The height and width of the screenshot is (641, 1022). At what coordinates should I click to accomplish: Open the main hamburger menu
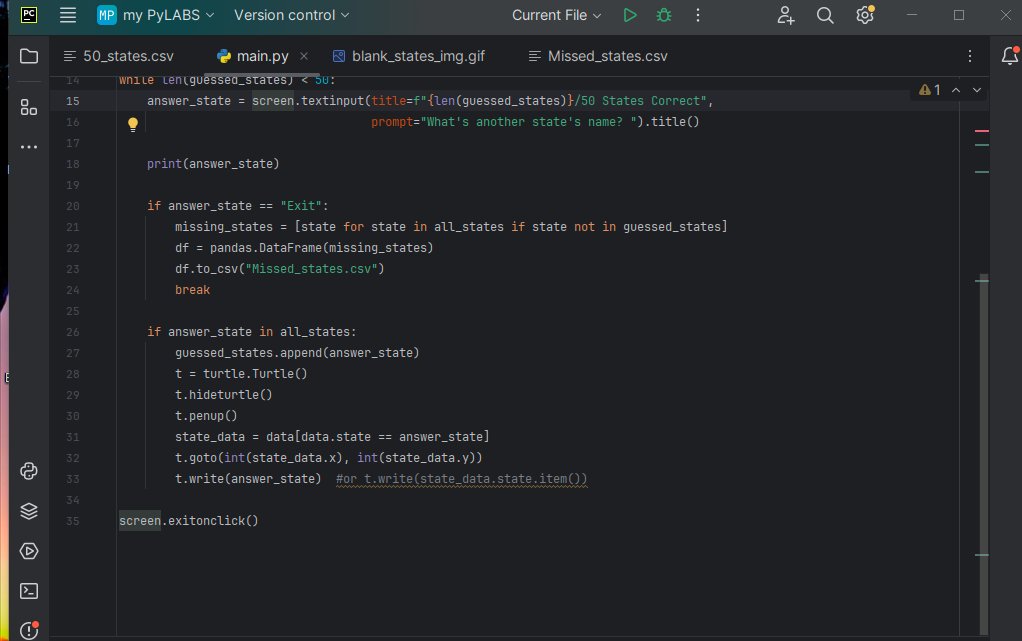[x=68, y=15]
